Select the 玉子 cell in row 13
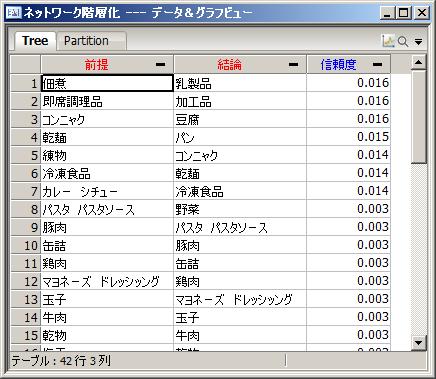Screen dimensions: 436x379 click(x=107, y=299)
